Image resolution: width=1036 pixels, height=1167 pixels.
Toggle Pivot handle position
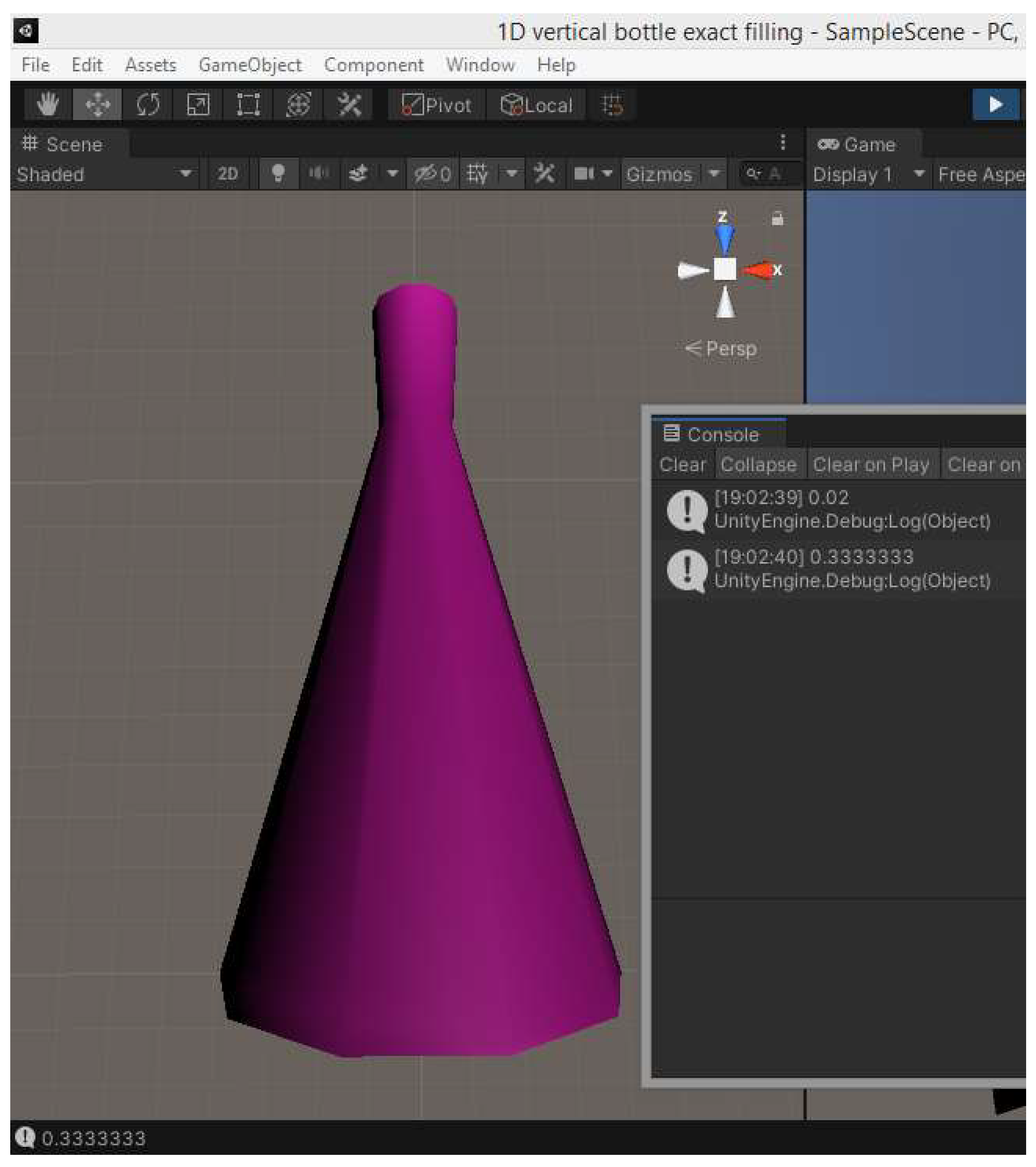click(437, 104)
